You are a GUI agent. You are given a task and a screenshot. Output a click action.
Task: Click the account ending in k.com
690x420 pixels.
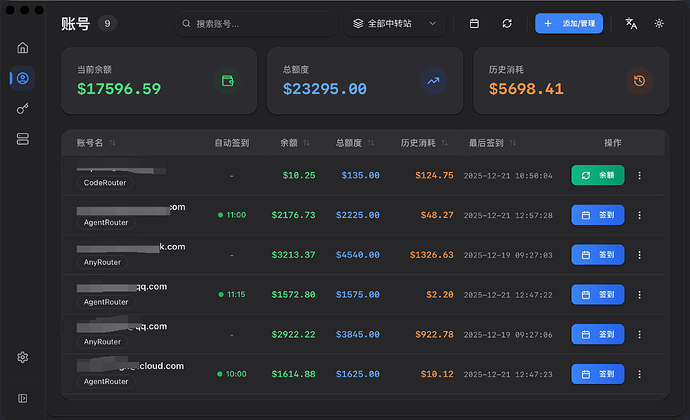131,247
